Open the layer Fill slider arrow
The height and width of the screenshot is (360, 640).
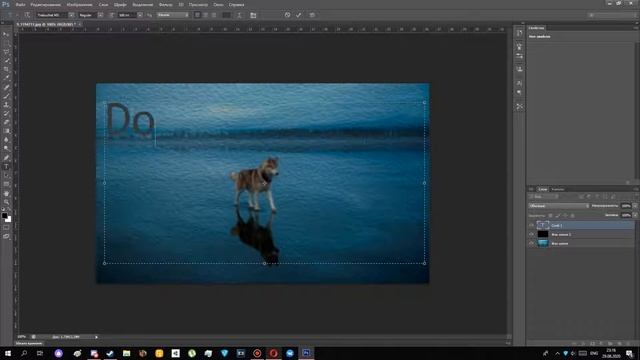pyautogui.click(x=635, y=215)
